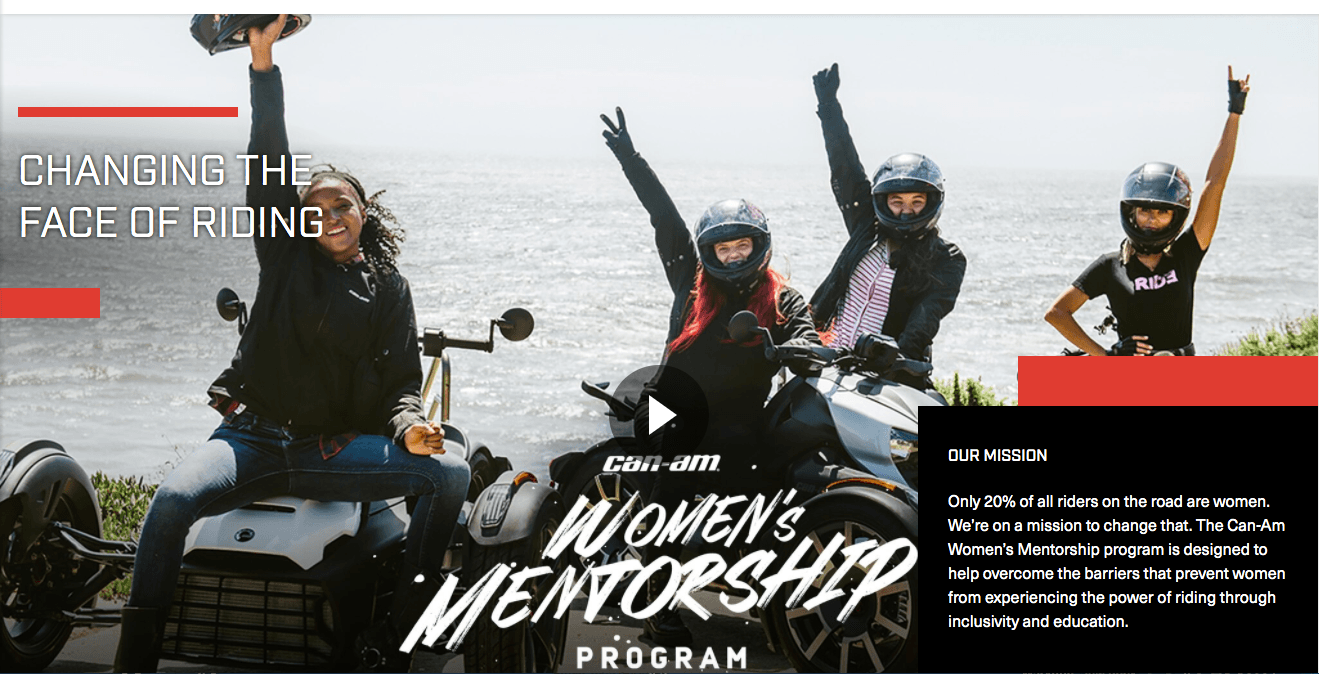Click the helmet of the striped-shirt rider
The height and width of the screenshot is (674, 1319).
(x=907, y=192)
